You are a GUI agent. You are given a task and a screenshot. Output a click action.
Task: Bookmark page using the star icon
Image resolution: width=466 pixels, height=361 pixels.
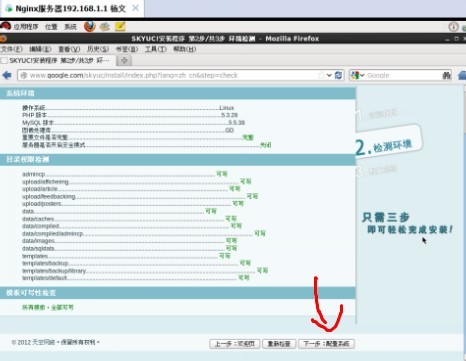point(321,75)
